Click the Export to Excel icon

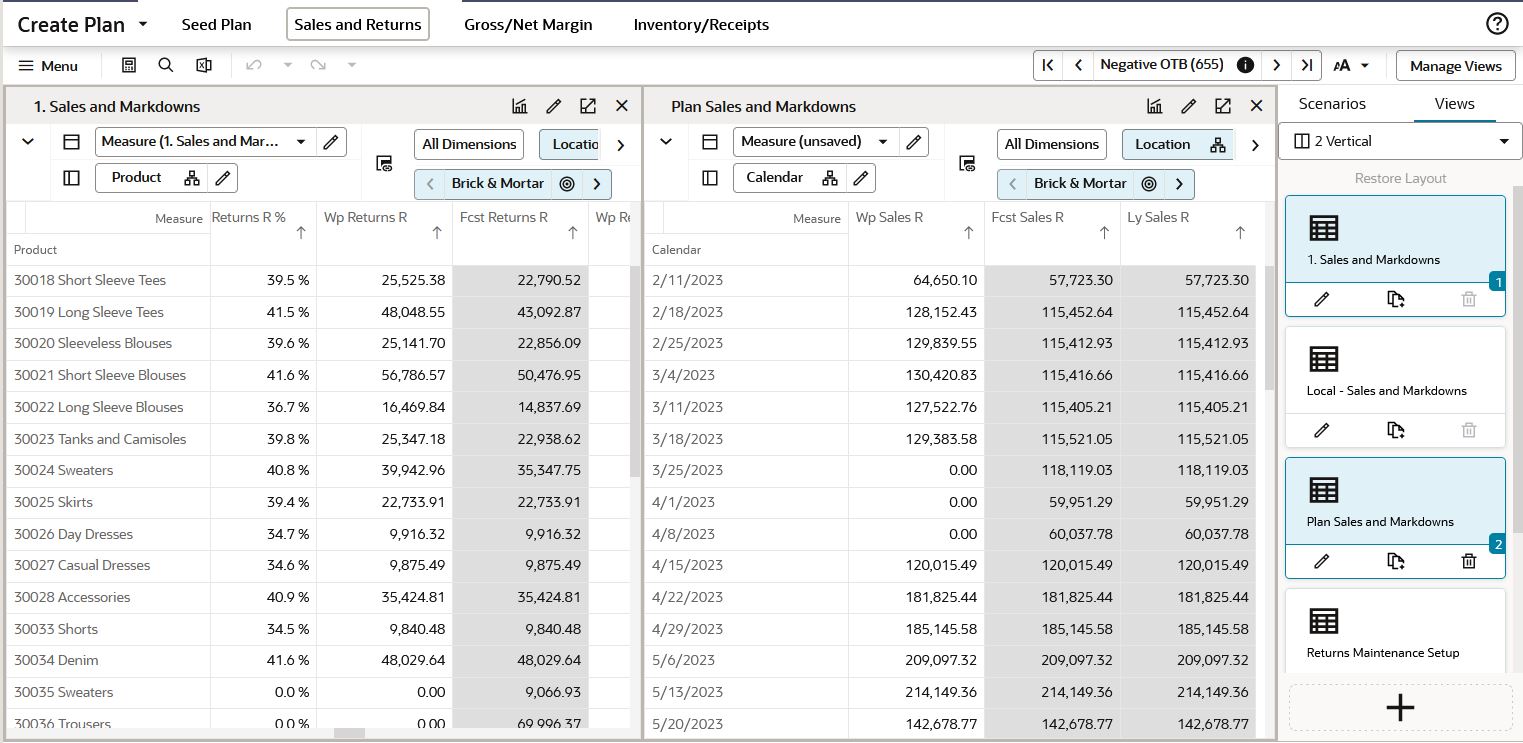(x=204, y=65)
